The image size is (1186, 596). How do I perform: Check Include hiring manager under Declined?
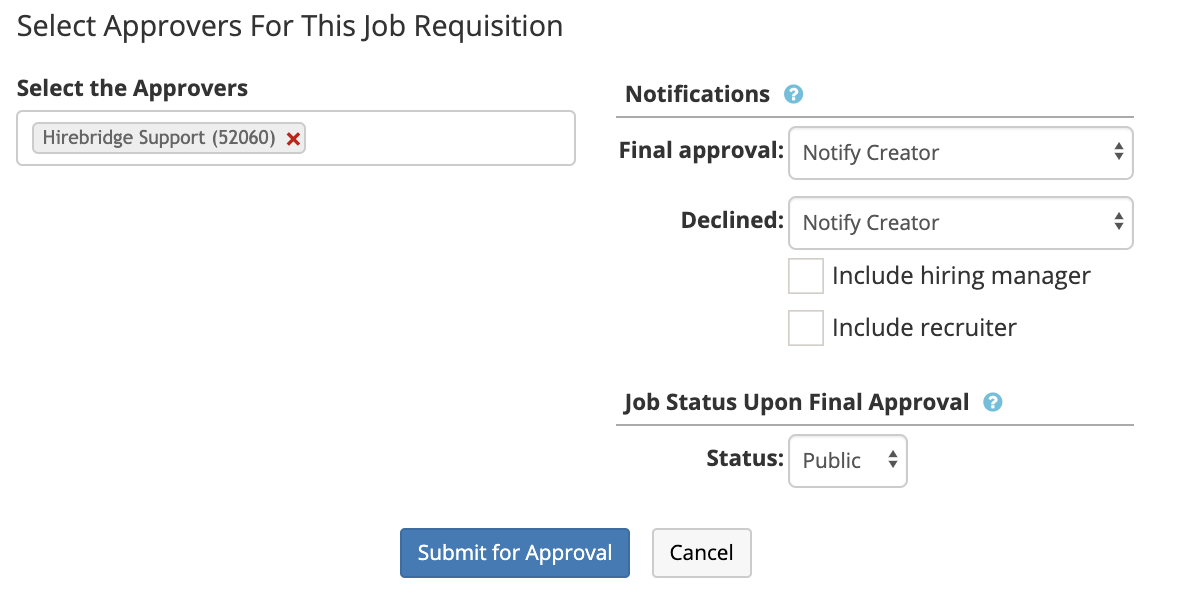805,276
